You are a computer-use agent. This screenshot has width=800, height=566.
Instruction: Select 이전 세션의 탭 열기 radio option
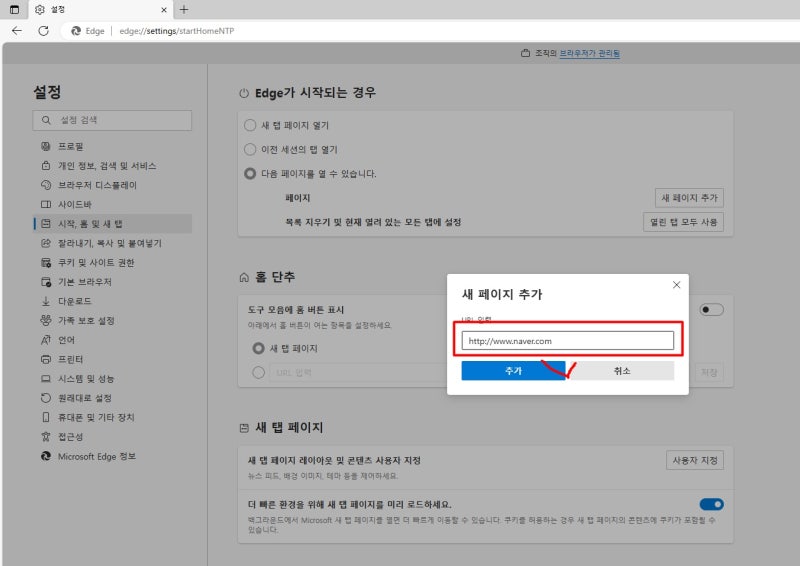pos(250,150)
